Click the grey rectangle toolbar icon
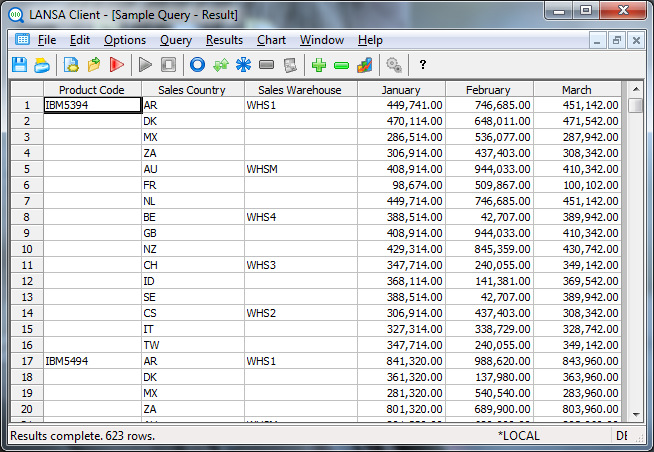This screenshot has width=654, height=452. 267,65
